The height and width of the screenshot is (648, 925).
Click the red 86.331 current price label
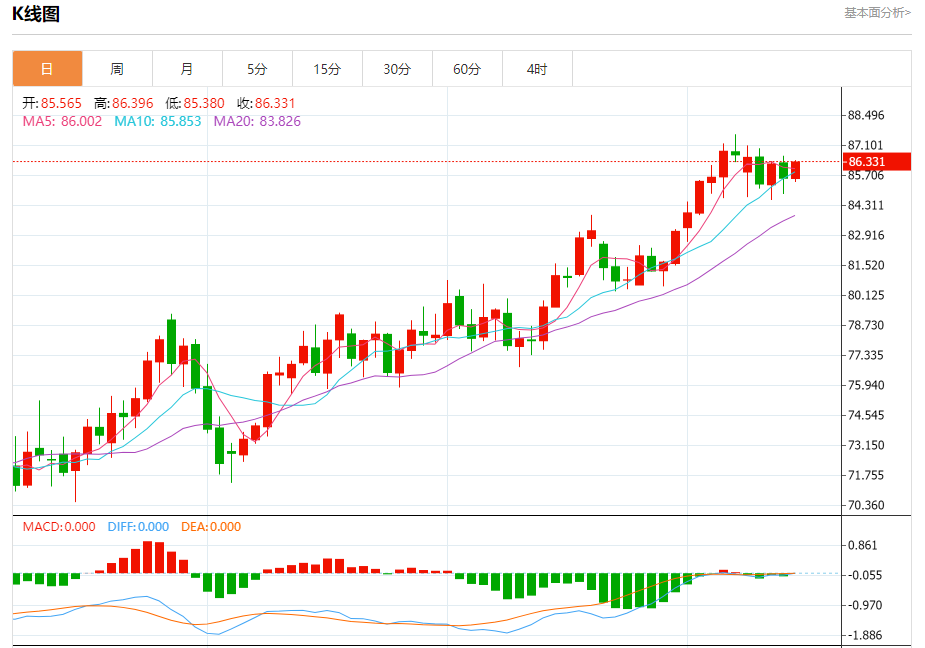pos(877,162)
